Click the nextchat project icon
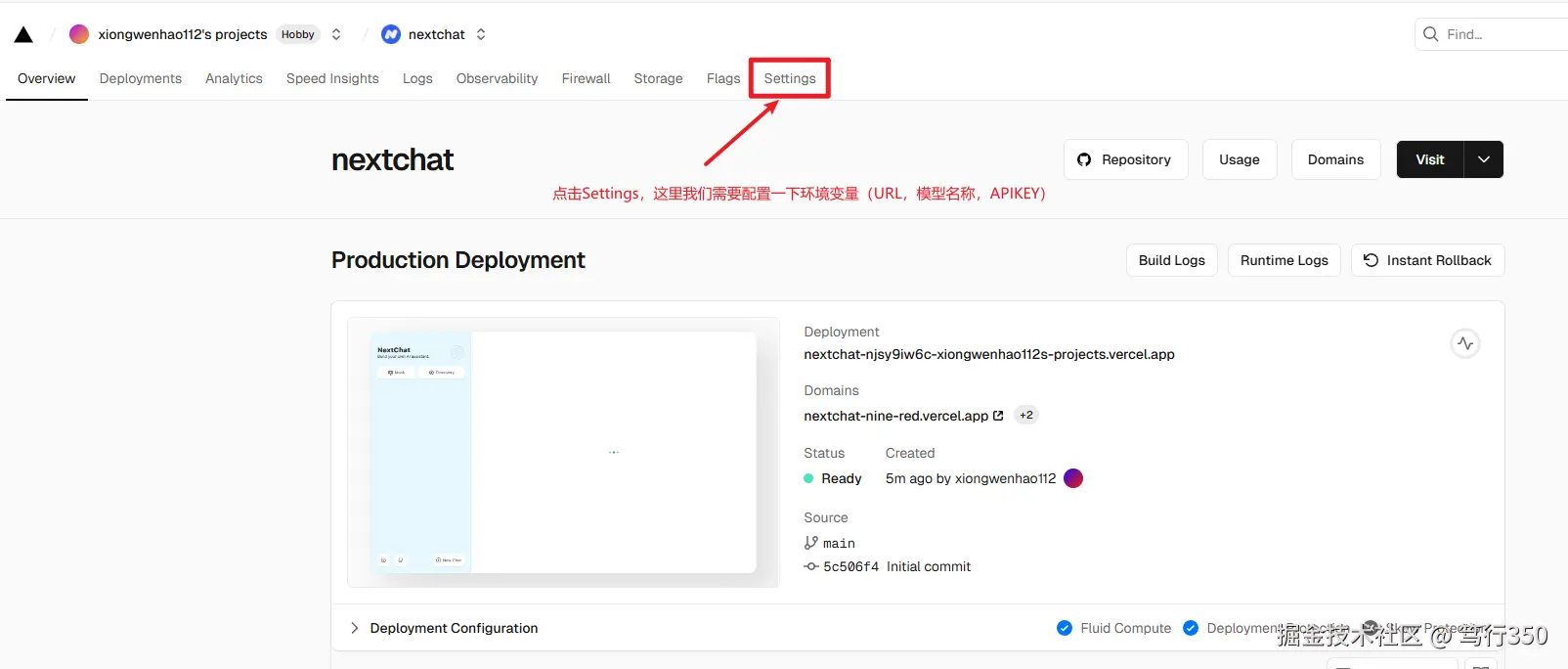 (x=391, y=34)
